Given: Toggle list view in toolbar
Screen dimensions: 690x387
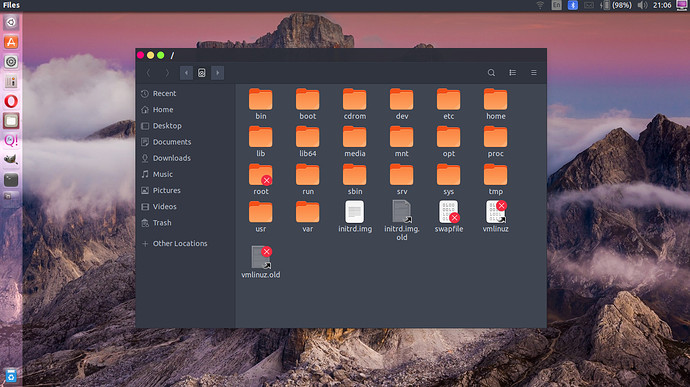Looking at the screenshot, I should [x=513, y=73].
